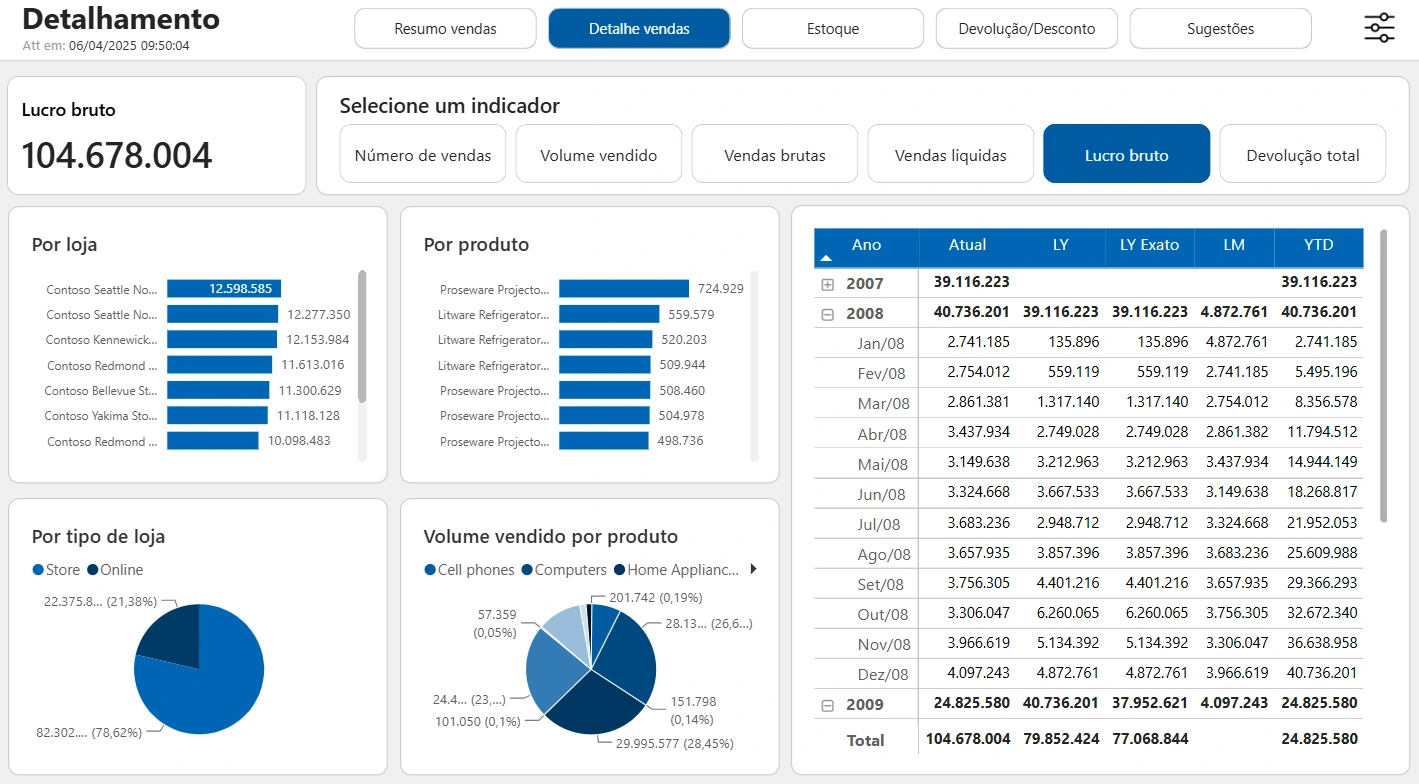Click the Lucro bruto card value 104.678.004
Viewport: 1419px width, 784px height.
tap(117, 156)
